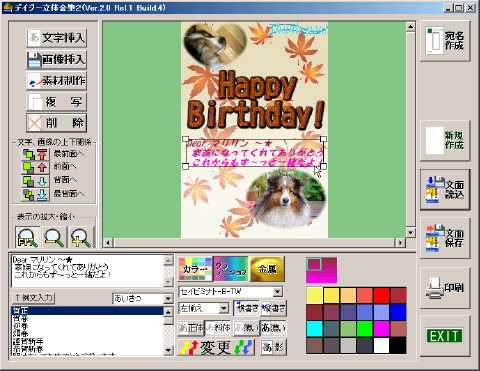Choose the グラデーション gradient color mode
The height and width of the screenshot is (371, 480).
pyautogui.click(x=231, y=269)
